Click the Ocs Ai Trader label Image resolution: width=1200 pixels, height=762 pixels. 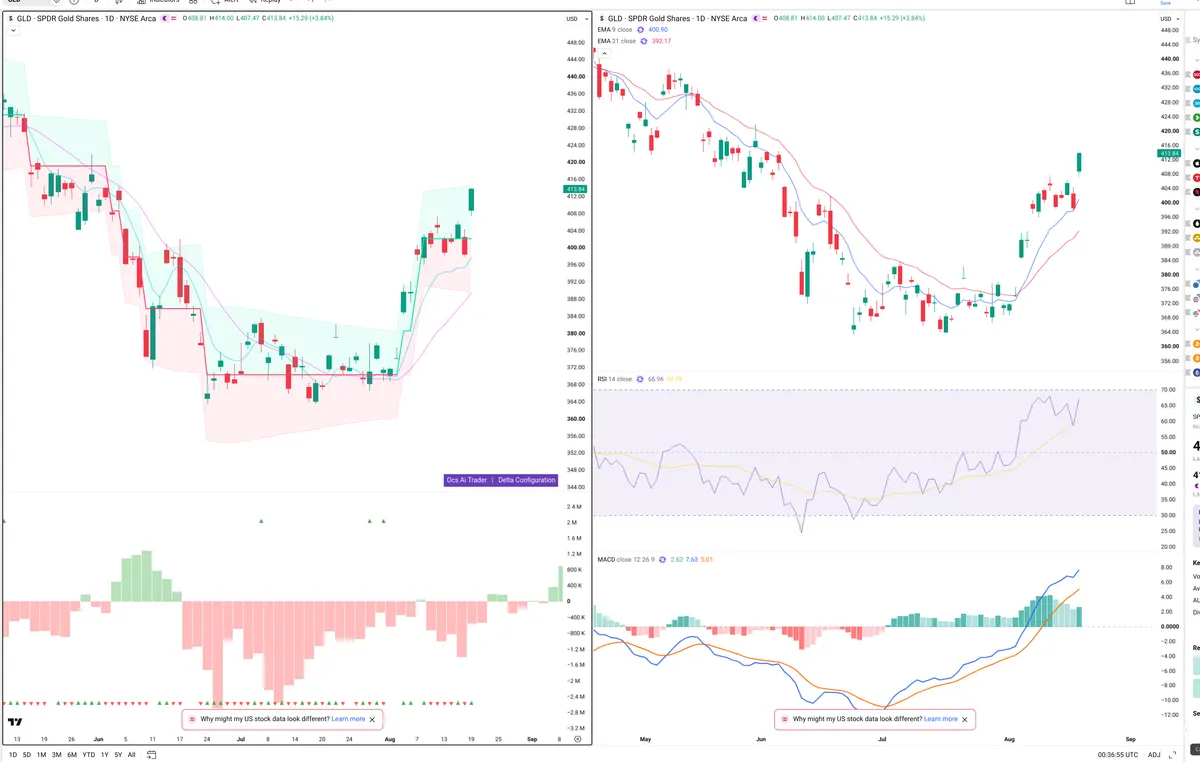tap(467, 480)
